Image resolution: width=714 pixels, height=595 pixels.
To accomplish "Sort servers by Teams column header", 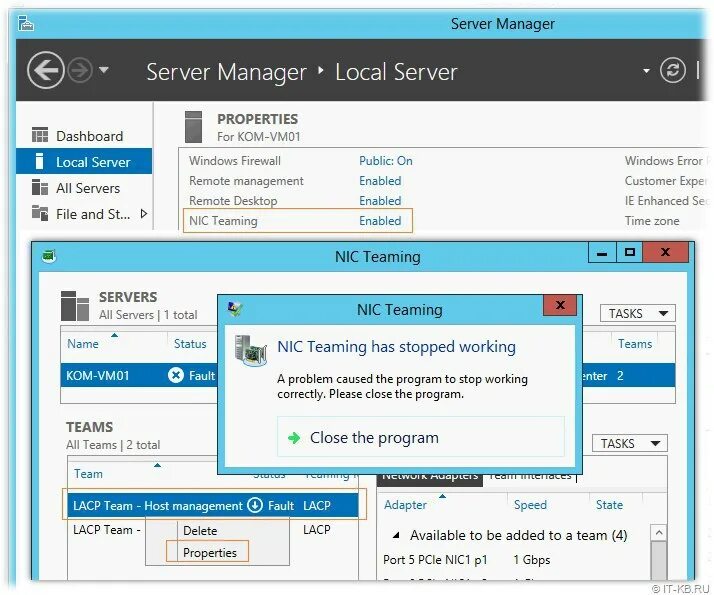I will pos(635,344).
